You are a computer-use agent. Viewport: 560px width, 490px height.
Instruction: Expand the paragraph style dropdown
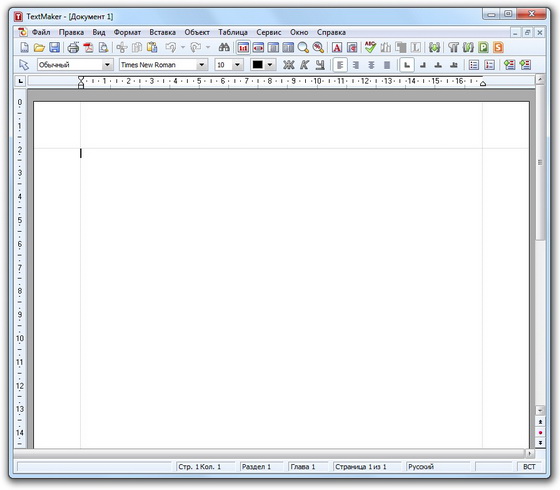click(x=107, y=65)
